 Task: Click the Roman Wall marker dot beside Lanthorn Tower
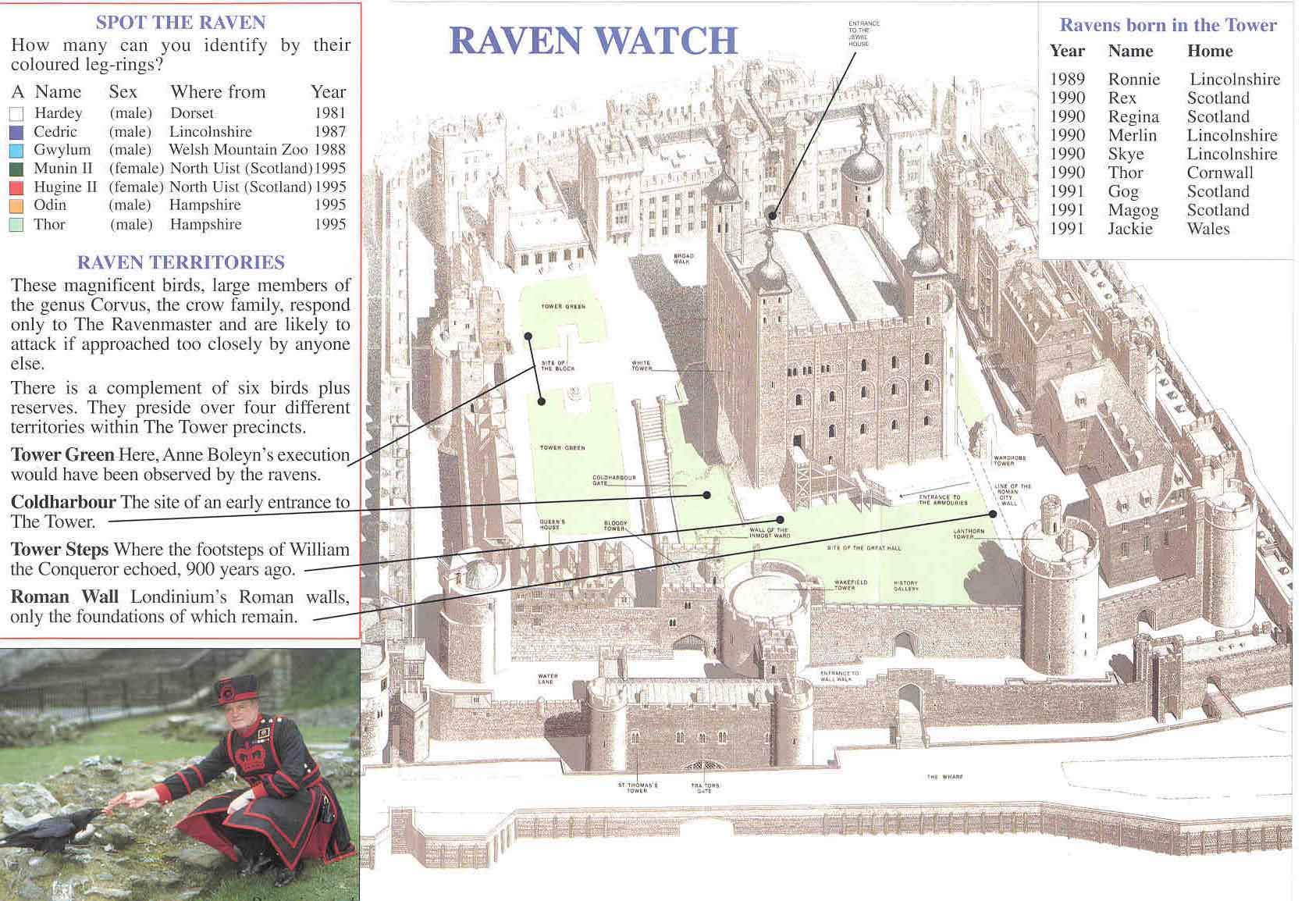click(x=993, y=514)
